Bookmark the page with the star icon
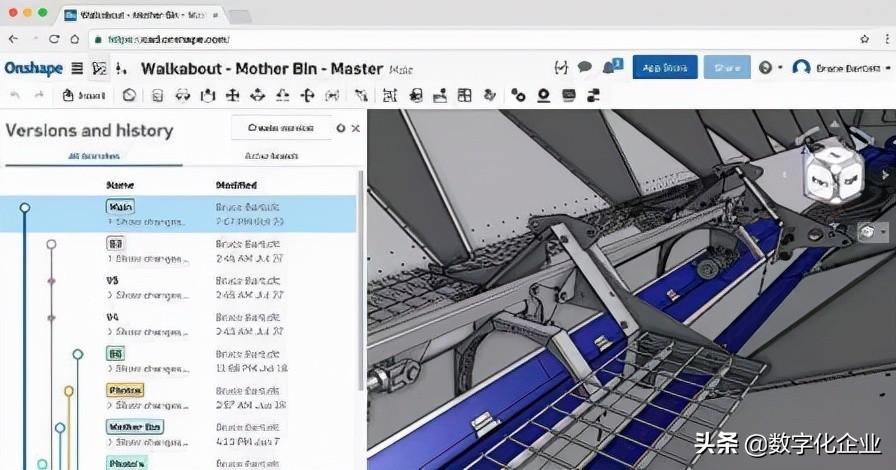Image resolution: width=896 pixels, height=470 pixels. (x=865, y=39)
